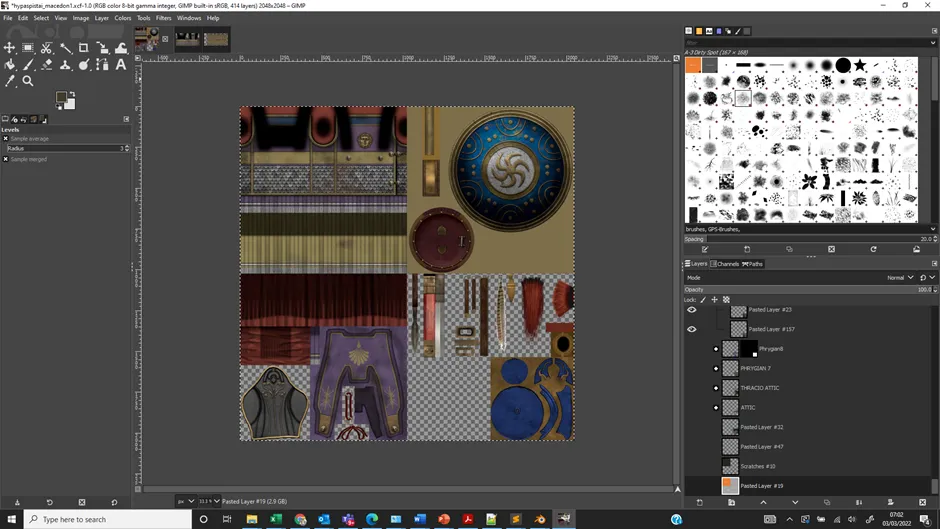Screen dimensions: 940x529
Task: Adjust the brush Spacing slider
Action: tap(810, 239)
